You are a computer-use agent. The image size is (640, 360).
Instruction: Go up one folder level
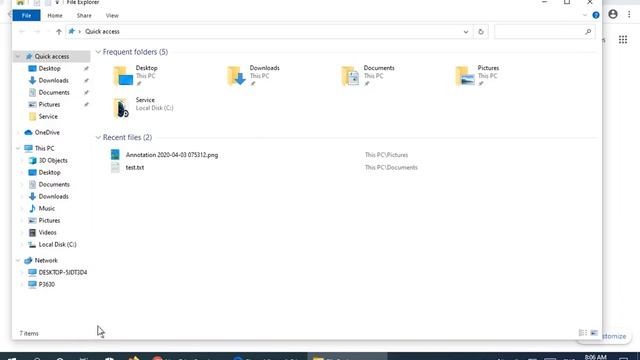point(59,31)
